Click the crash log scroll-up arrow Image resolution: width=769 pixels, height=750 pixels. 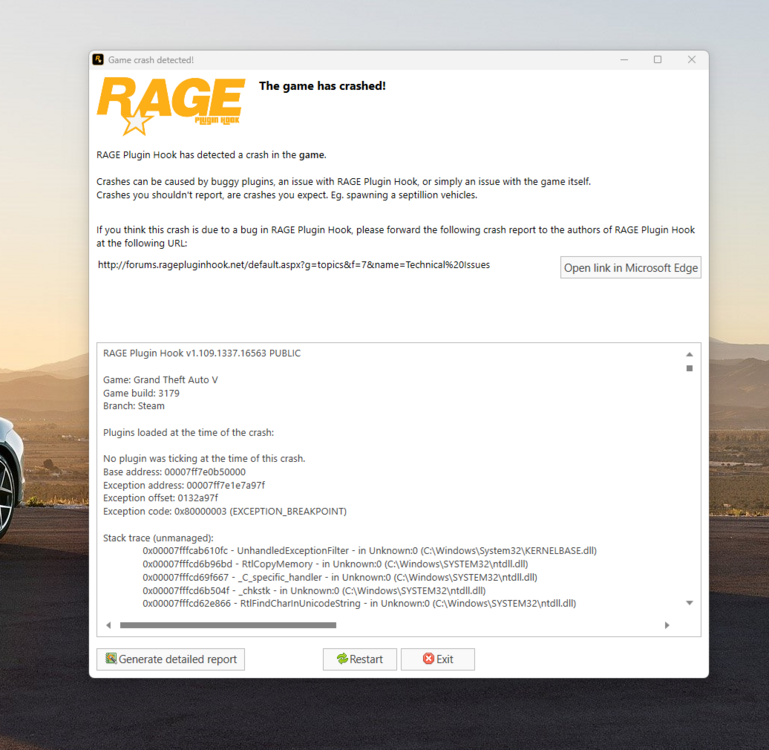coord(689,354)
